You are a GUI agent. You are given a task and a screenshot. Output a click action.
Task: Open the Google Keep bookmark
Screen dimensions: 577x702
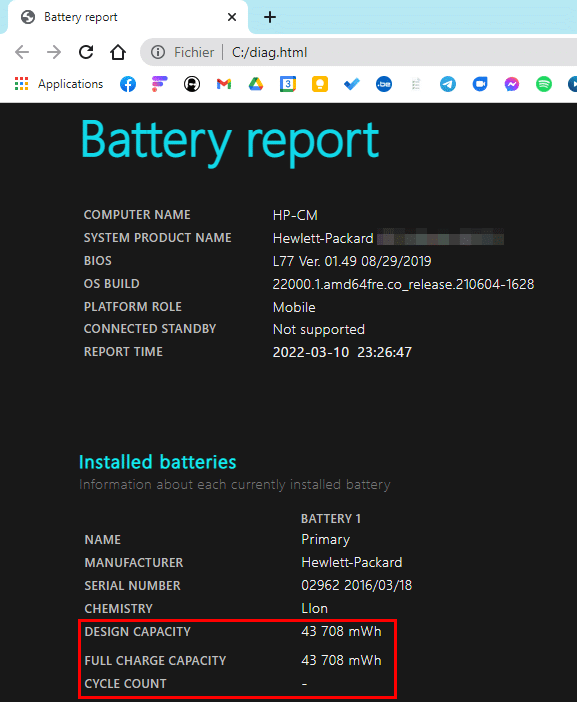tap(320, 84)
